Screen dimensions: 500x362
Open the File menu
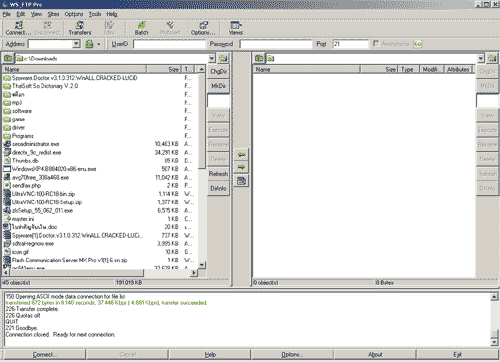click(x=7, y=14)
